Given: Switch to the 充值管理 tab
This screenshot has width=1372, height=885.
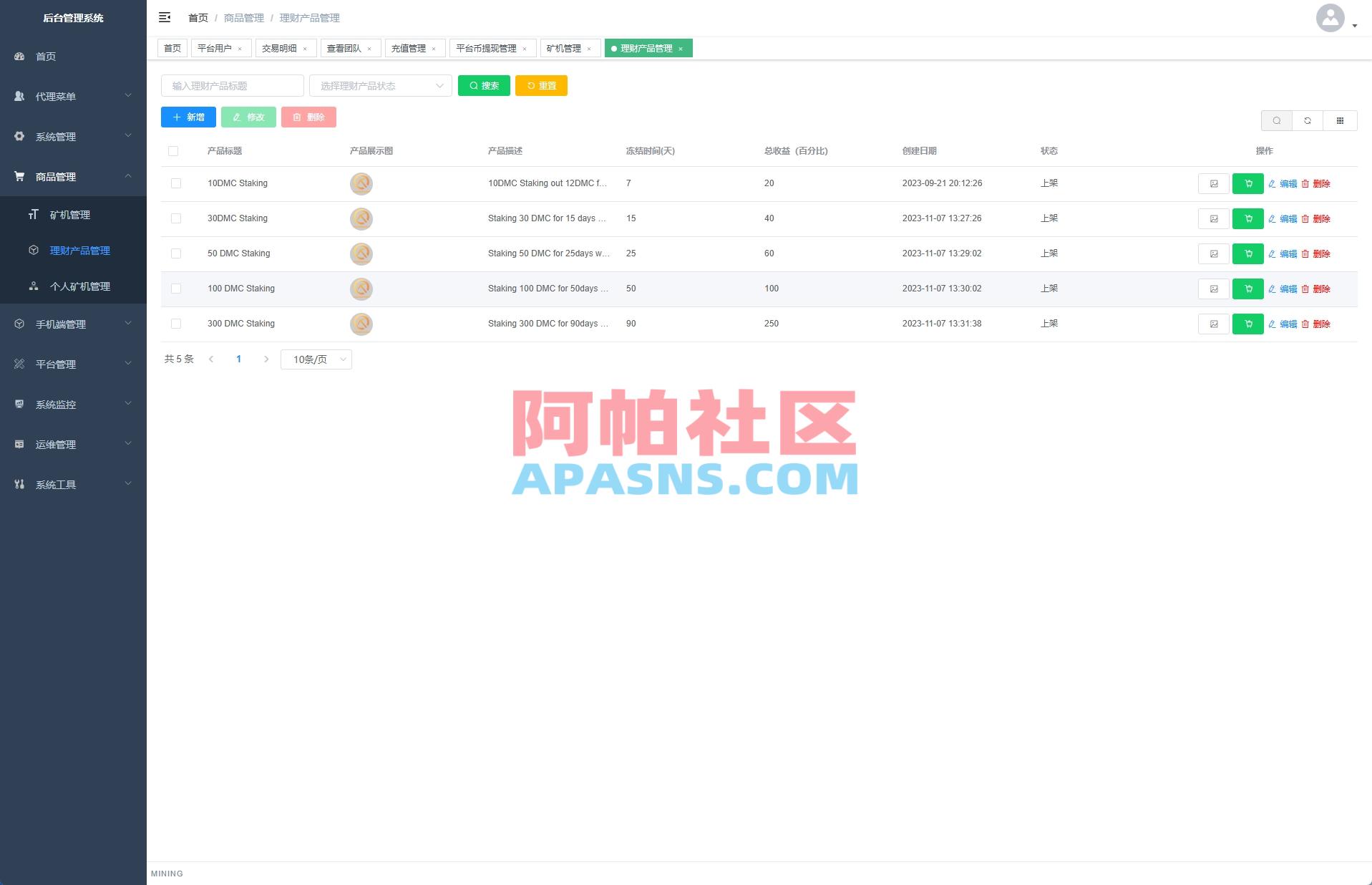Looking at the screenshot, I should pos(410,48).
